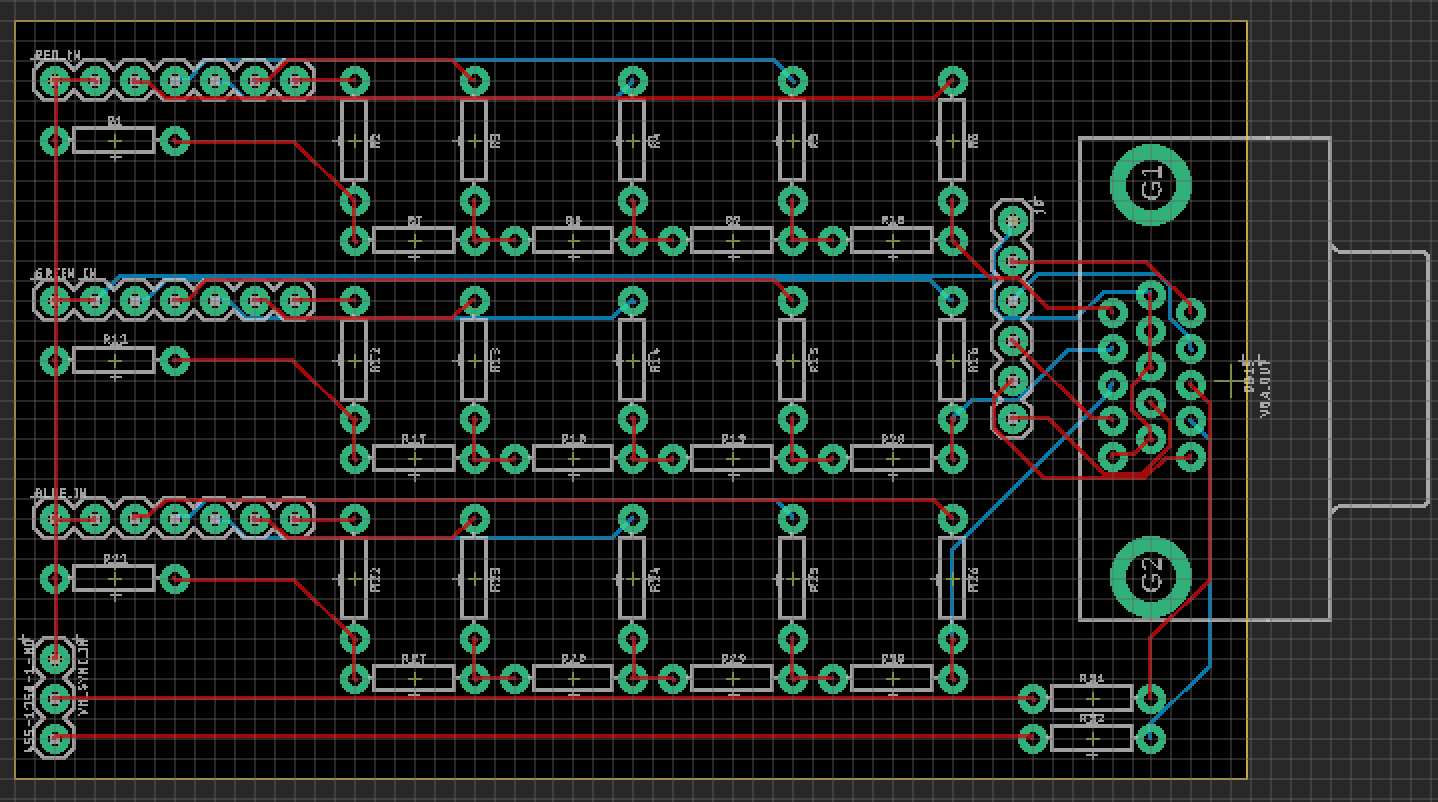1438x802 pixels.
Task: Select resistor R19's body
Action: pos(732,458)
